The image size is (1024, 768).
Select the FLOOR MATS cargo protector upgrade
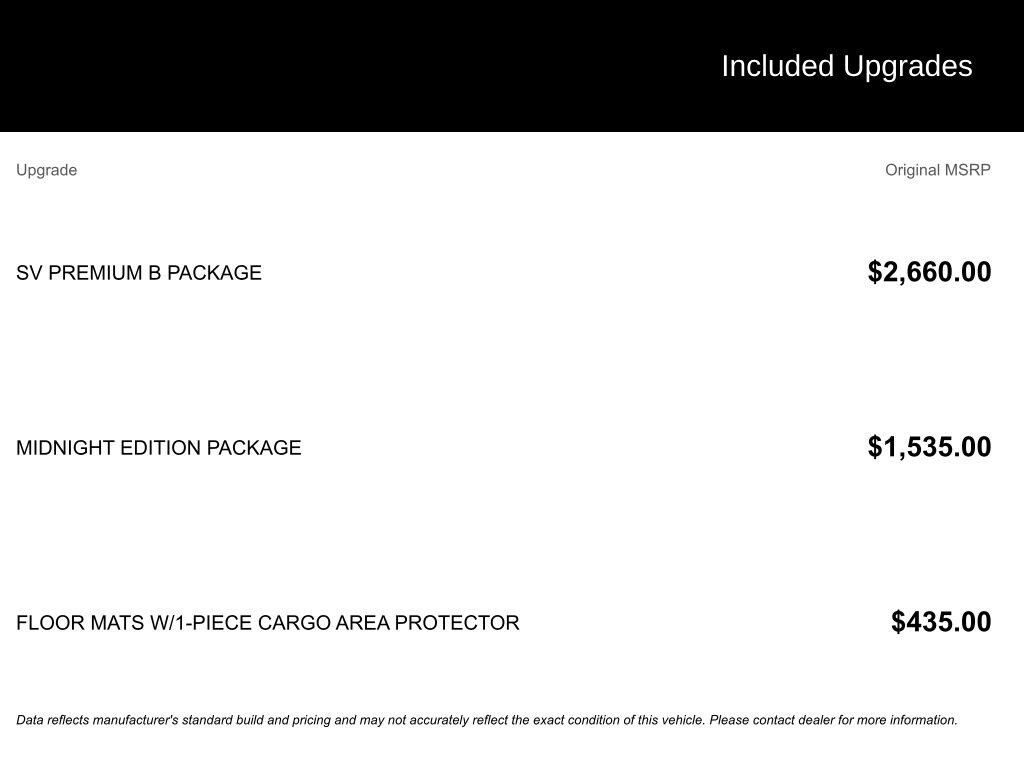[267, 623]
